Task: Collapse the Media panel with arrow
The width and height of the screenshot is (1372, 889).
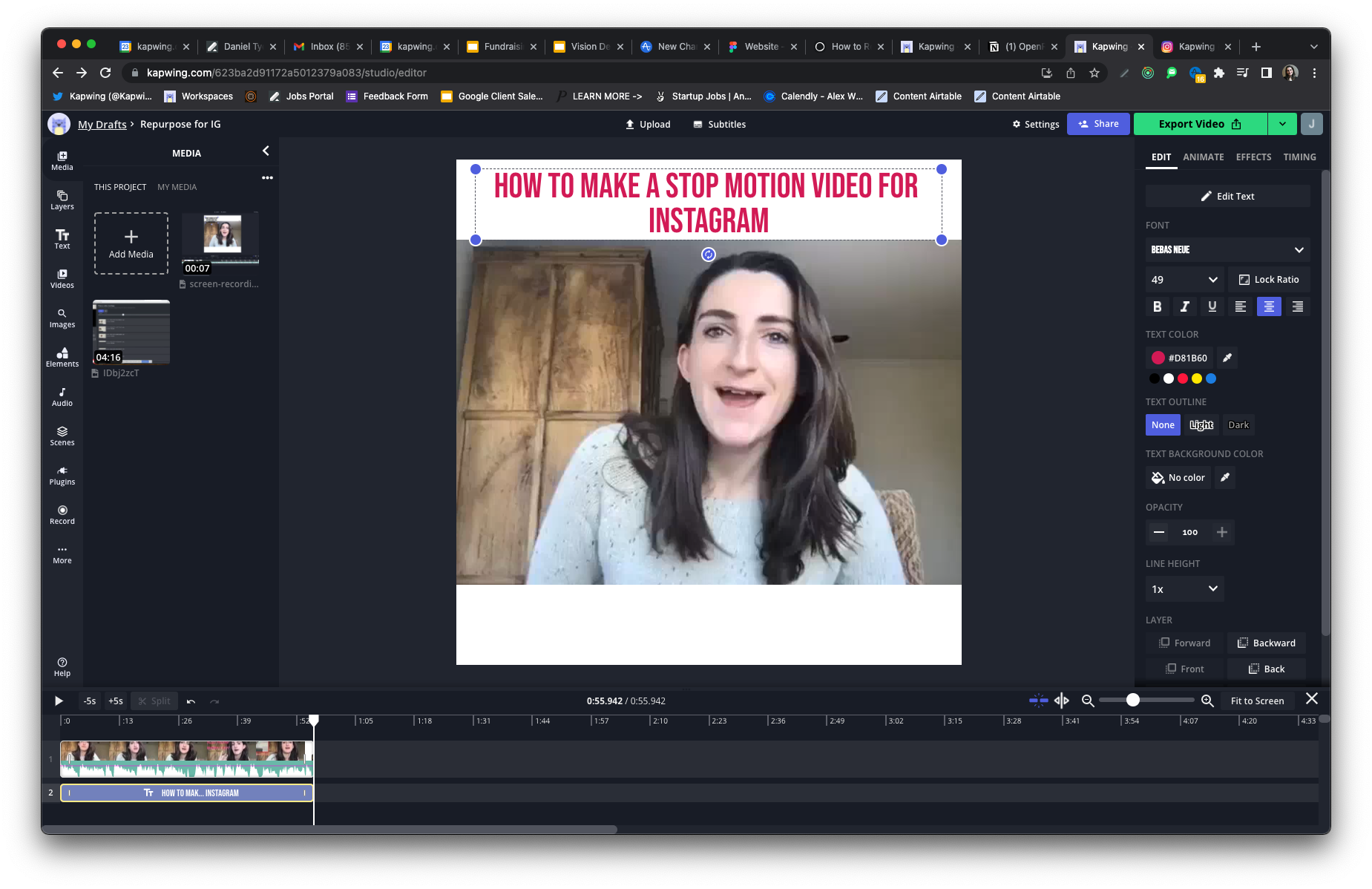Action: (x=266, y=151)
